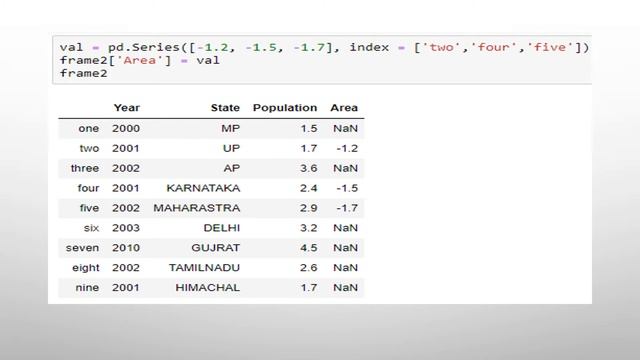The width and height of the screenshot is (640, 360).
Task: Click the row index 'one'
Action: click(x=89, y=129)
